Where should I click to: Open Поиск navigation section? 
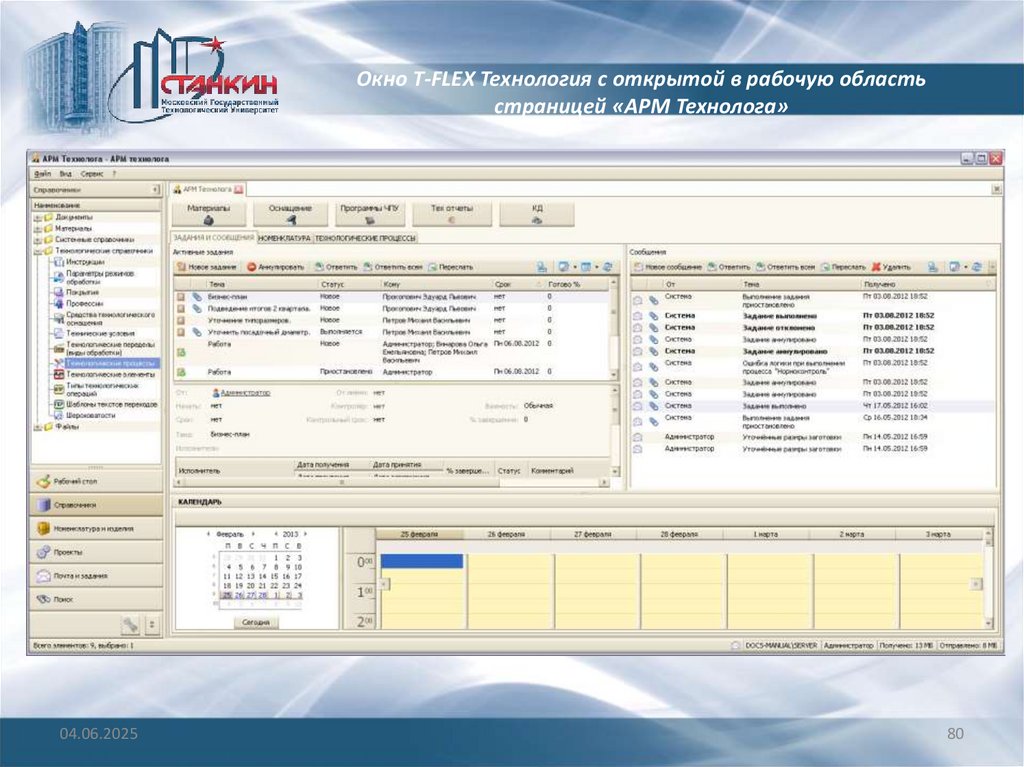(x=95, y=599)
